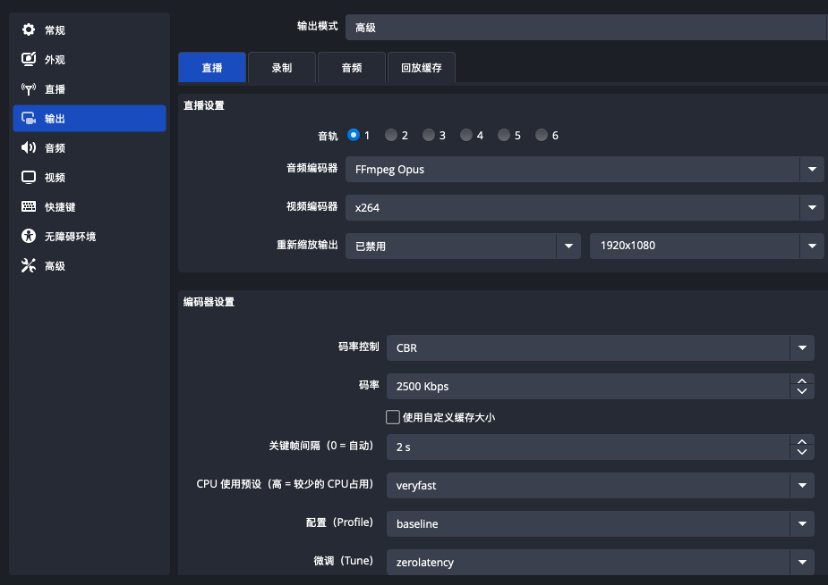Click the 快捷键 keyboard icon

pos(29,206)
